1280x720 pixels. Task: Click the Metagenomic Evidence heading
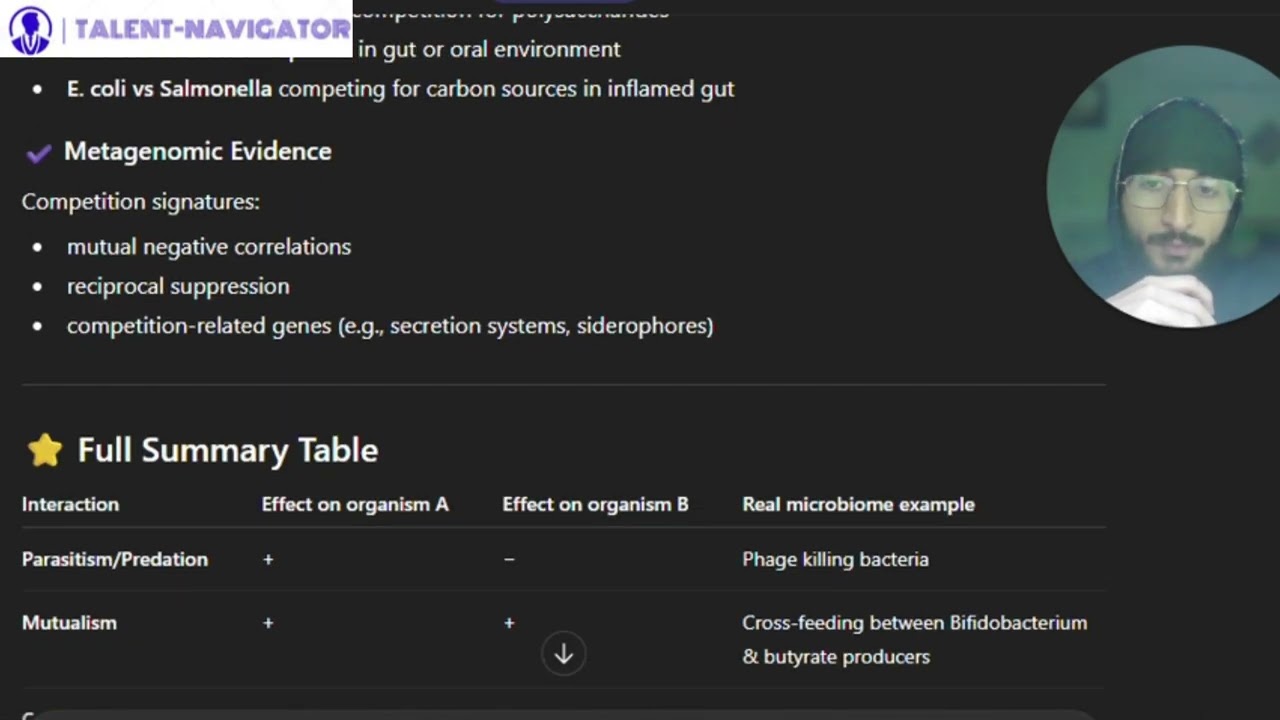pyautogui.click(x=197, y=151)
